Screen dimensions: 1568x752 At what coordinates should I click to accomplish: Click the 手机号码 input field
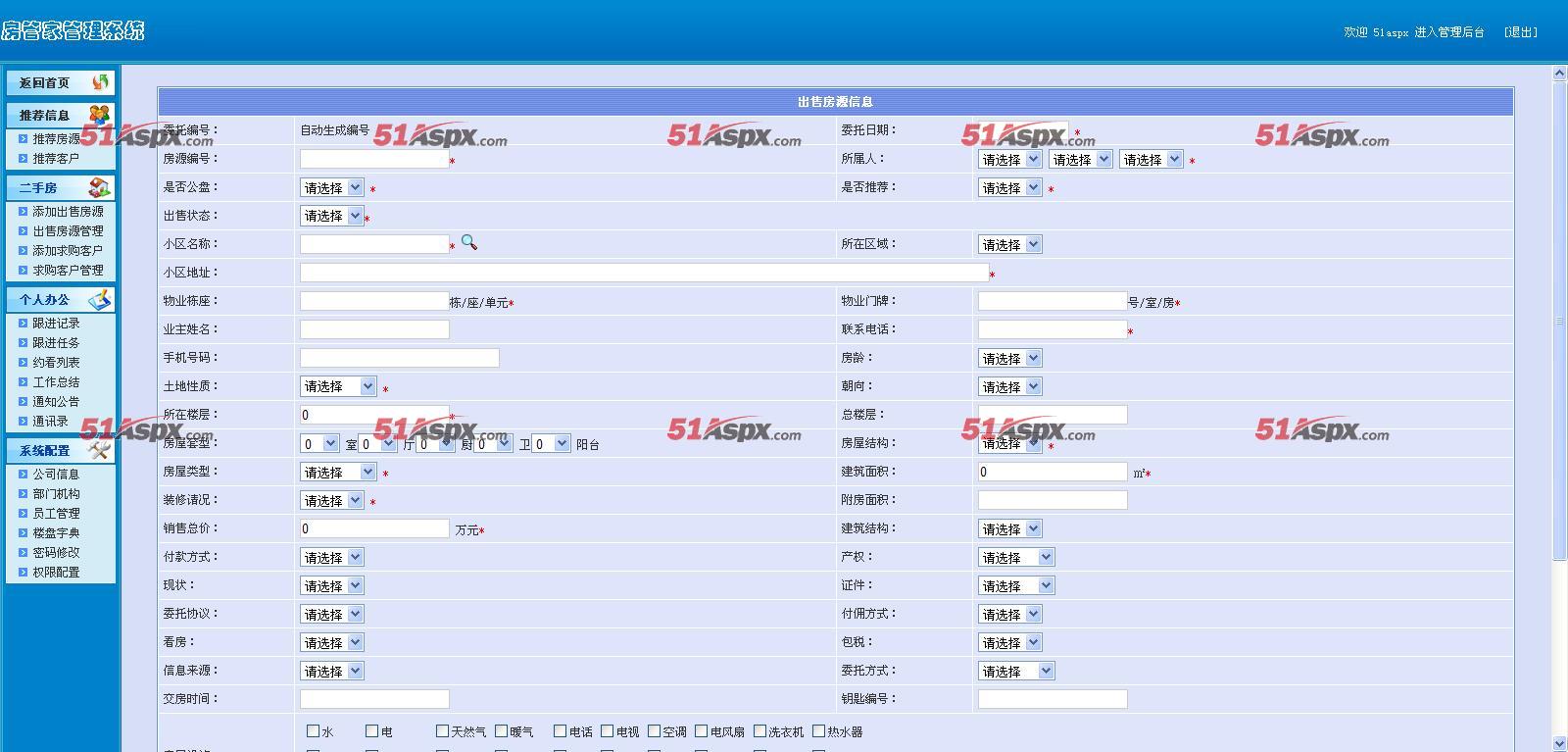pos(400,358)
